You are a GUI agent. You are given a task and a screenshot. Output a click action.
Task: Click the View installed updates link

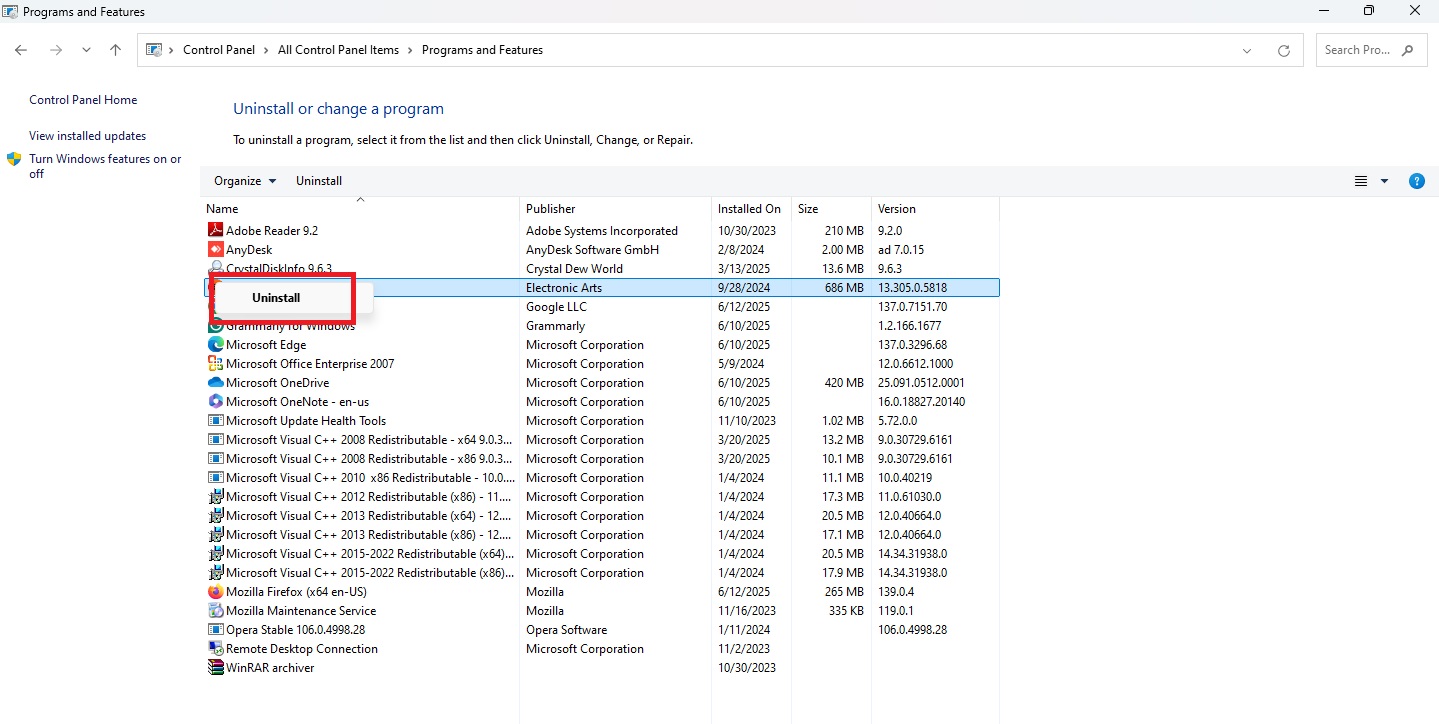[87, 135]
